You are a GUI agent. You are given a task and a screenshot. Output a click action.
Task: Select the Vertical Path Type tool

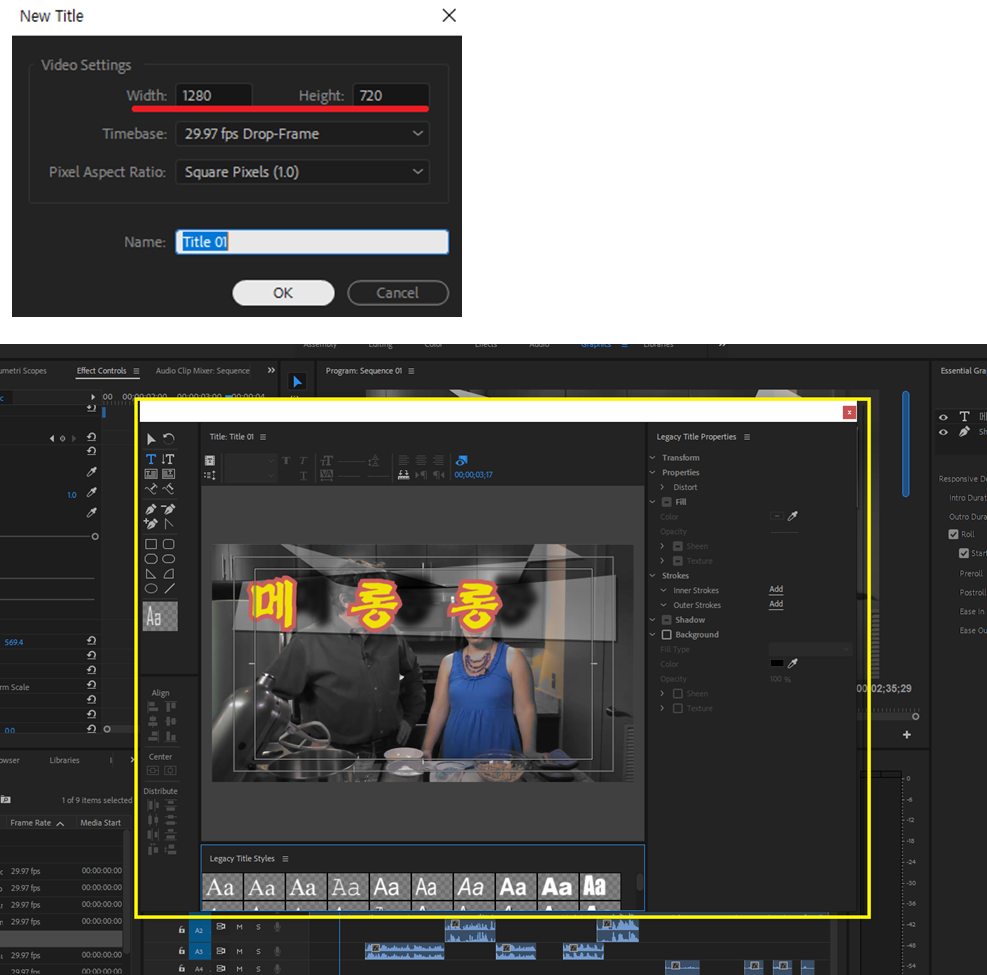pyautogui.click(x=168, y=489)
